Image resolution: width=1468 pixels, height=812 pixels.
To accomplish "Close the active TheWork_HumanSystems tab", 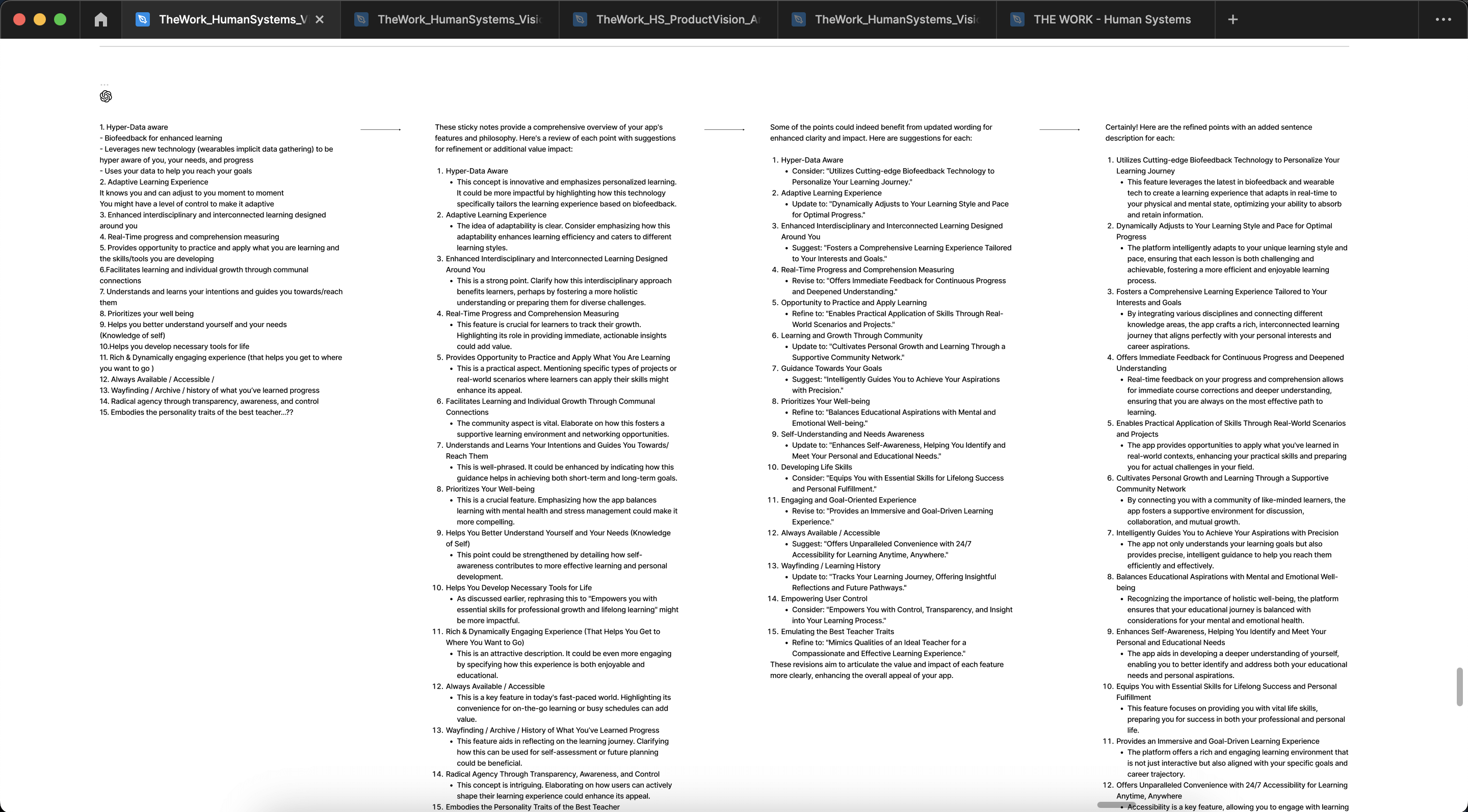I will (x=320, y=19).
